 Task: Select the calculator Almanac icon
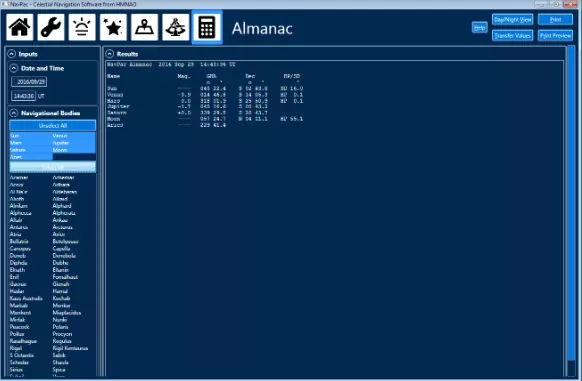(x=207, y=27)
